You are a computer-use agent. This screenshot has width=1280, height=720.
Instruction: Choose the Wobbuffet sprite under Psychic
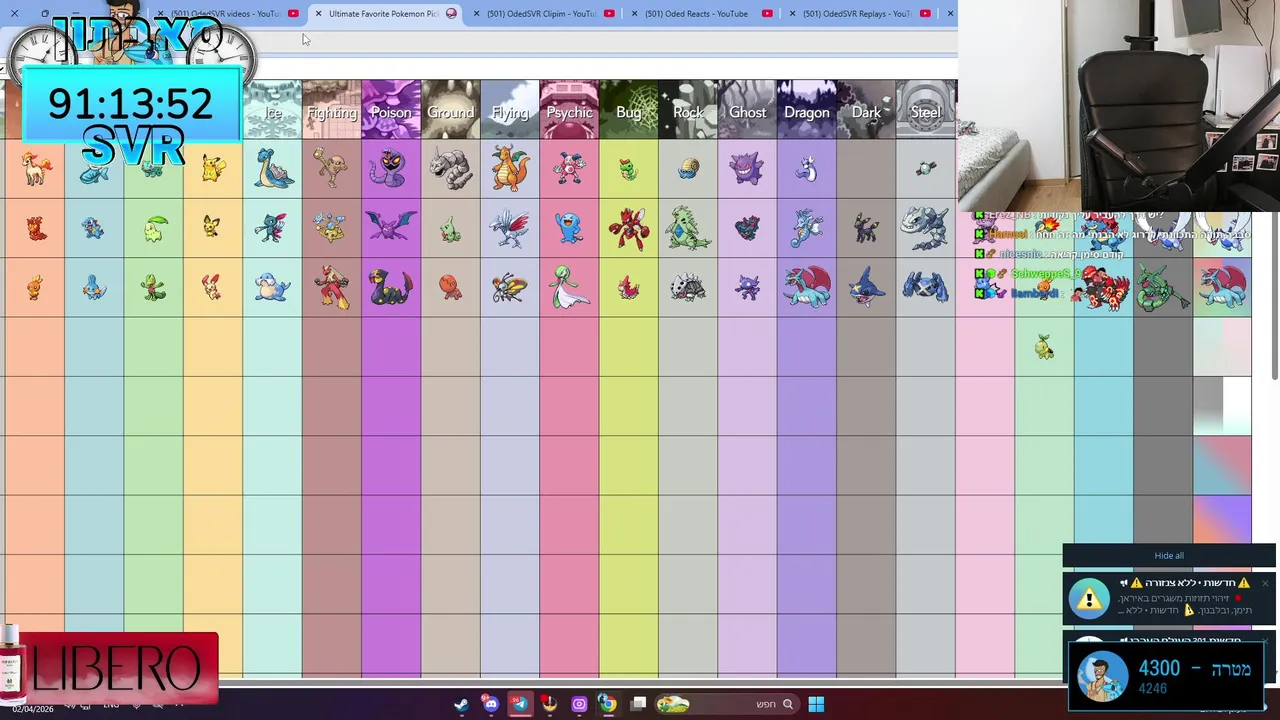(x=569, y=228)
